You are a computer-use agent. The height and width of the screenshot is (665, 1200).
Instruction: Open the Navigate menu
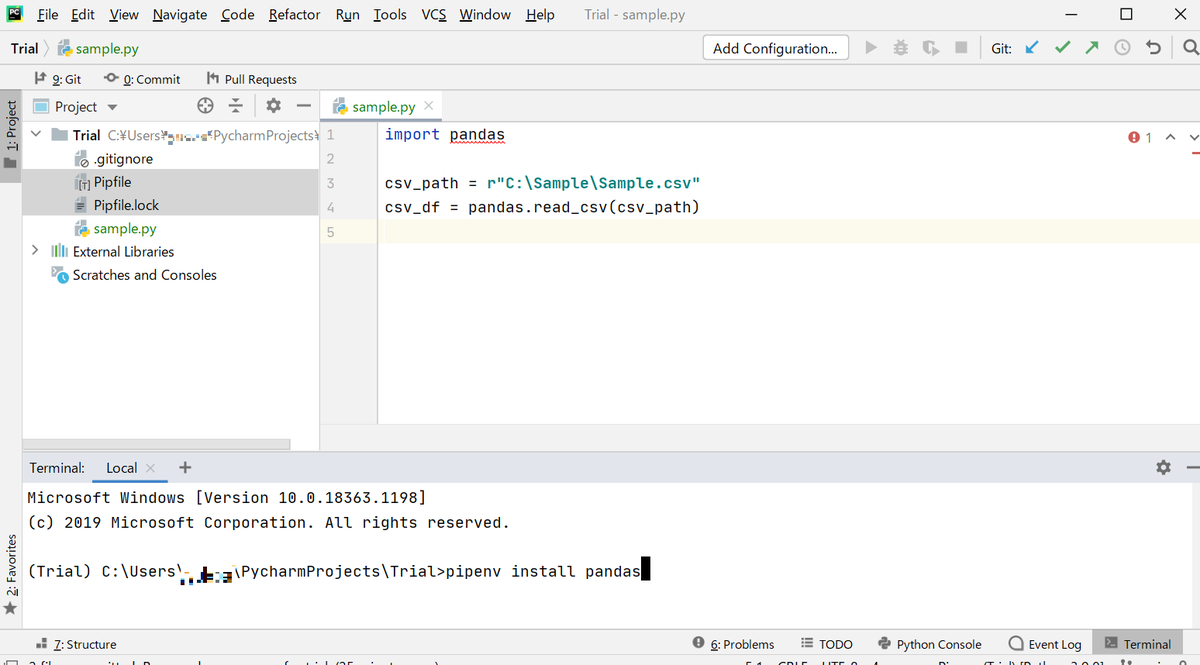tap(180, 15)
